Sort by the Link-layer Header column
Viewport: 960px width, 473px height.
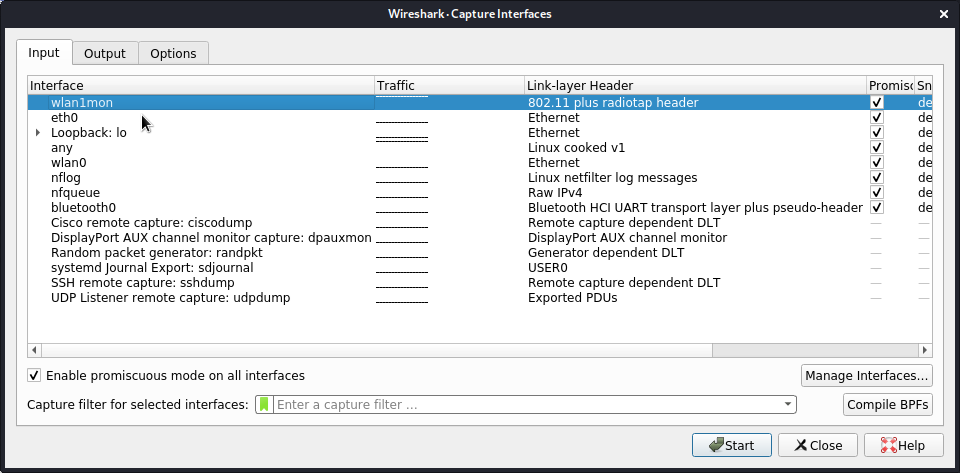696,85
